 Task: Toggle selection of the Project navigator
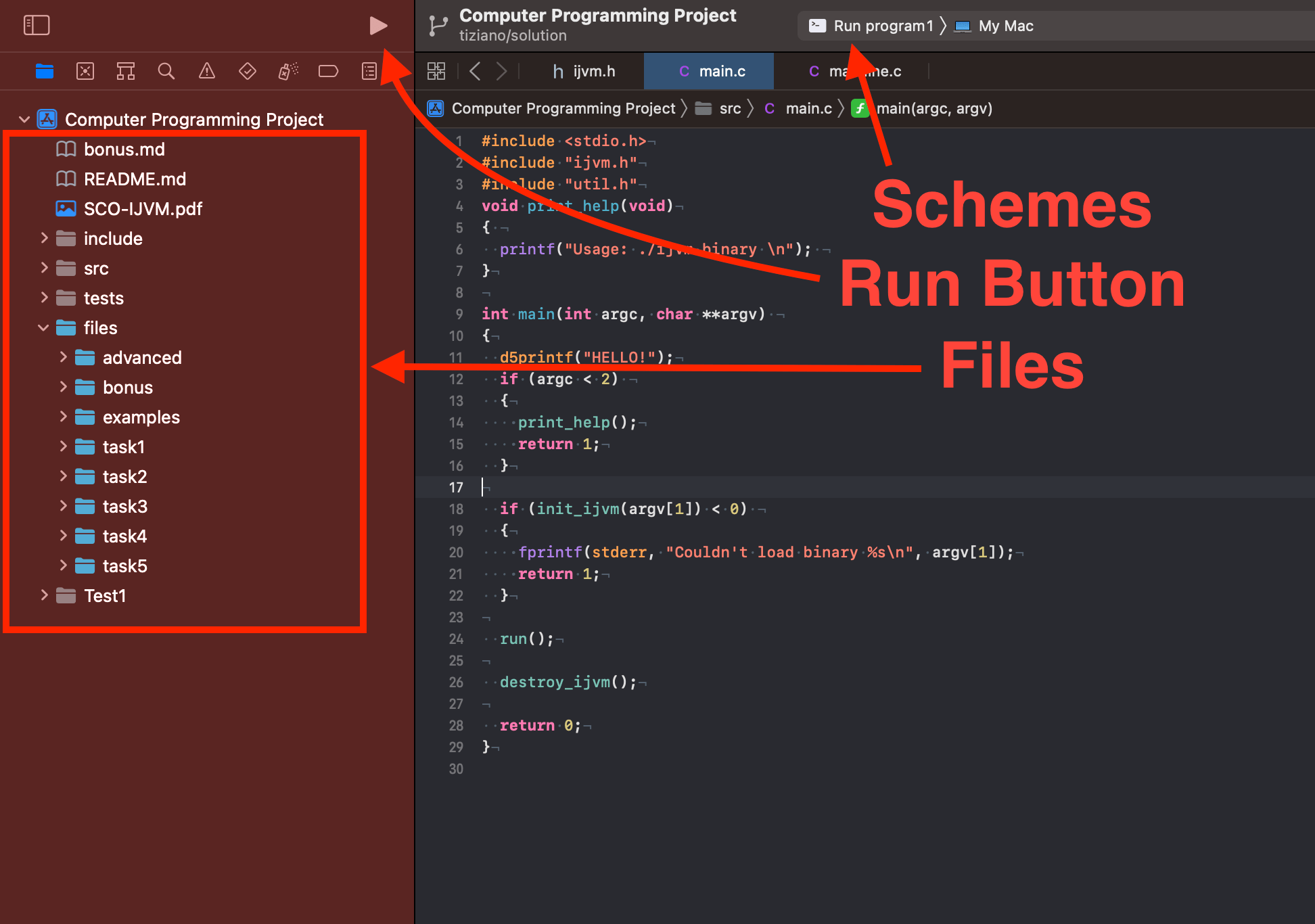[x=44, y=70]
